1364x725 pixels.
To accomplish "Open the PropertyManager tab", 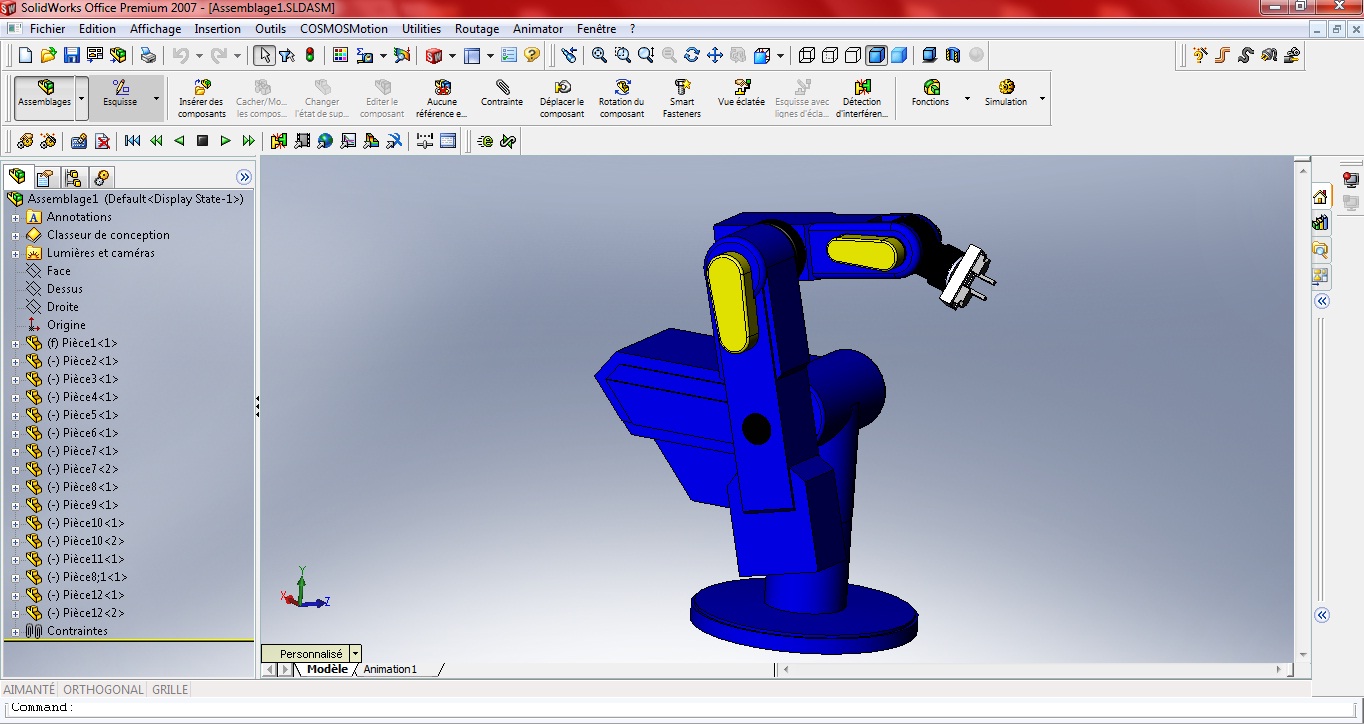I will (x=45, y=178).
